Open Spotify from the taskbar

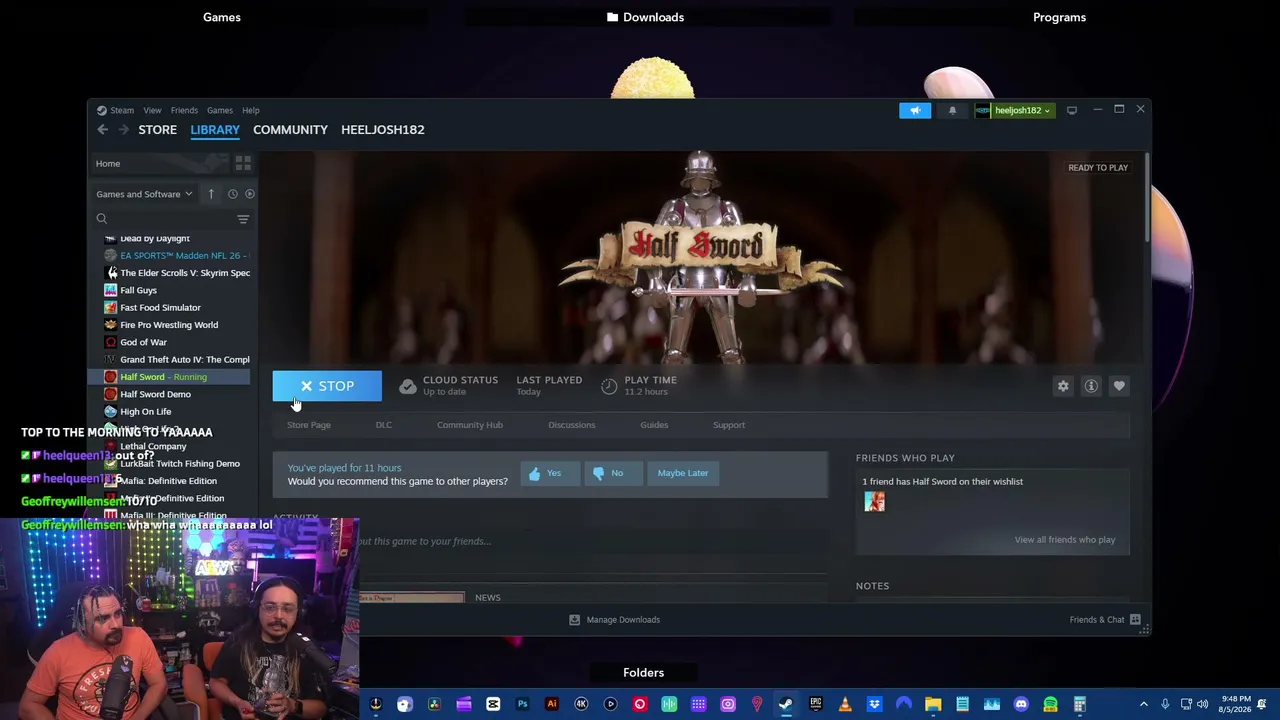1050,704
